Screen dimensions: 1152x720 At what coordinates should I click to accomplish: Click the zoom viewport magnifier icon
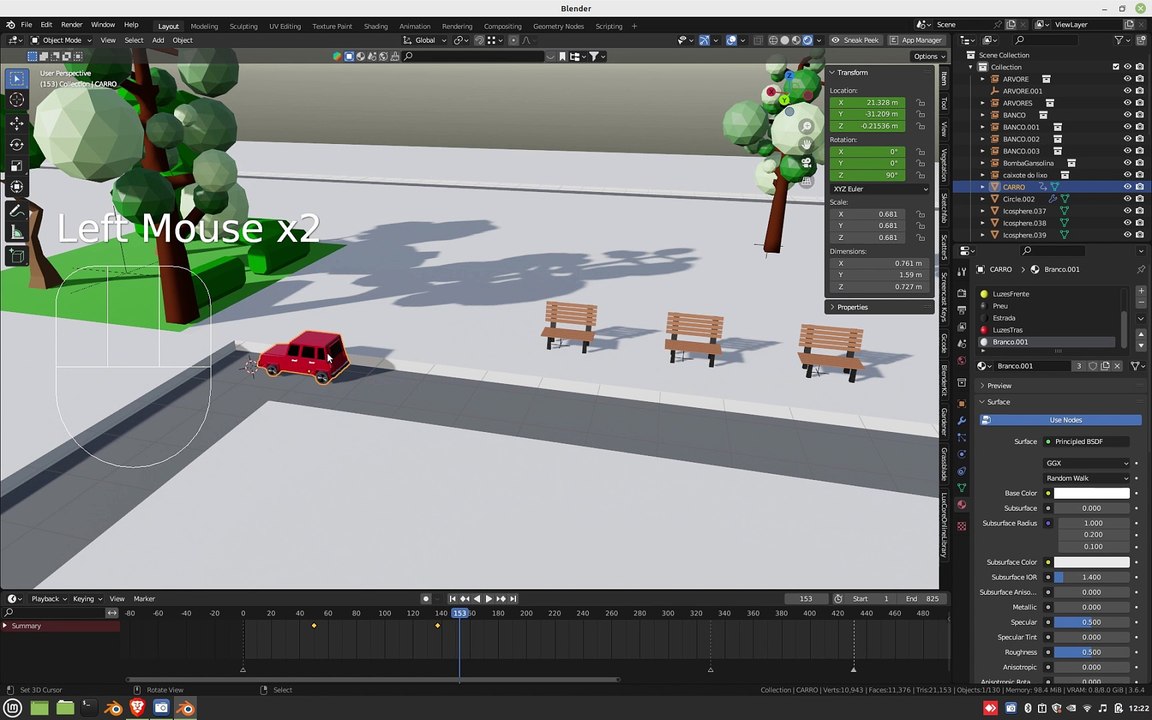click(806, 126)
